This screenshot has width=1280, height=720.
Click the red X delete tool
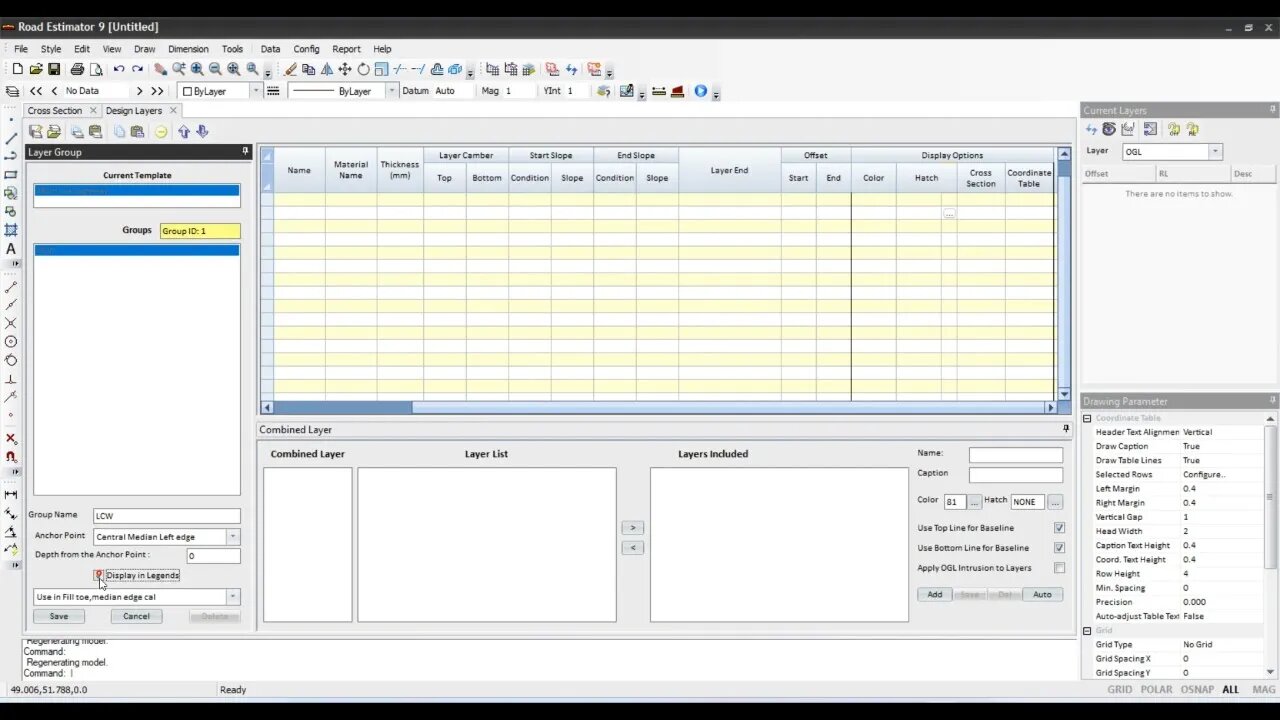(x=11, y=438)
